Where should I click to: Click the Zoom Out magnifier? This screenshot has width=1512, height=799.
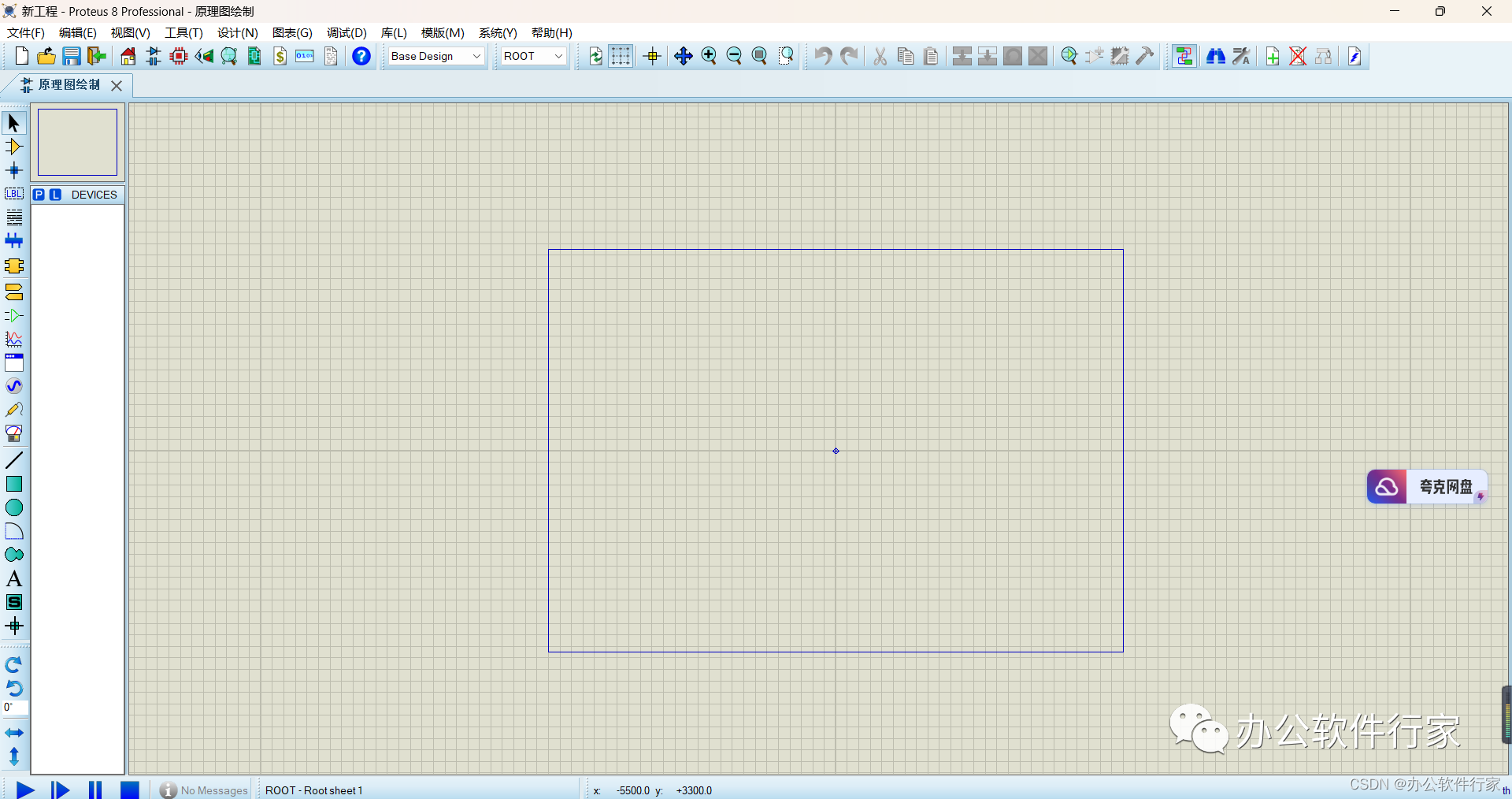pos(734,56)
